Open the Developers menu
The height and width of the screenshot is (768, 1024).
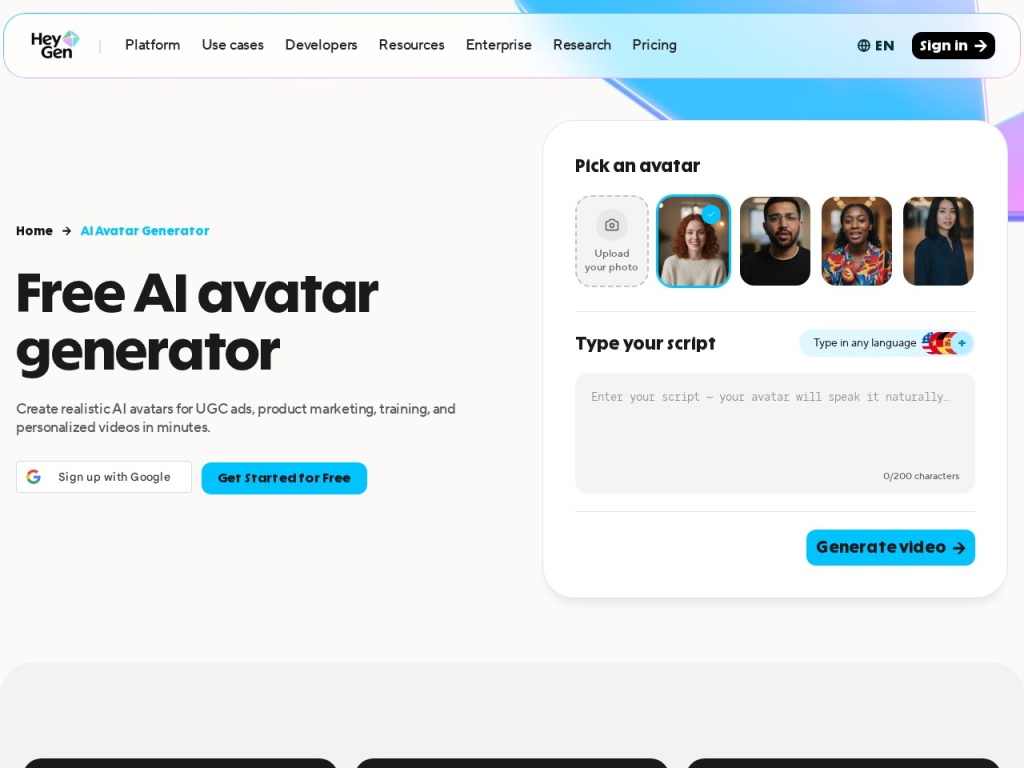(321, 45)
